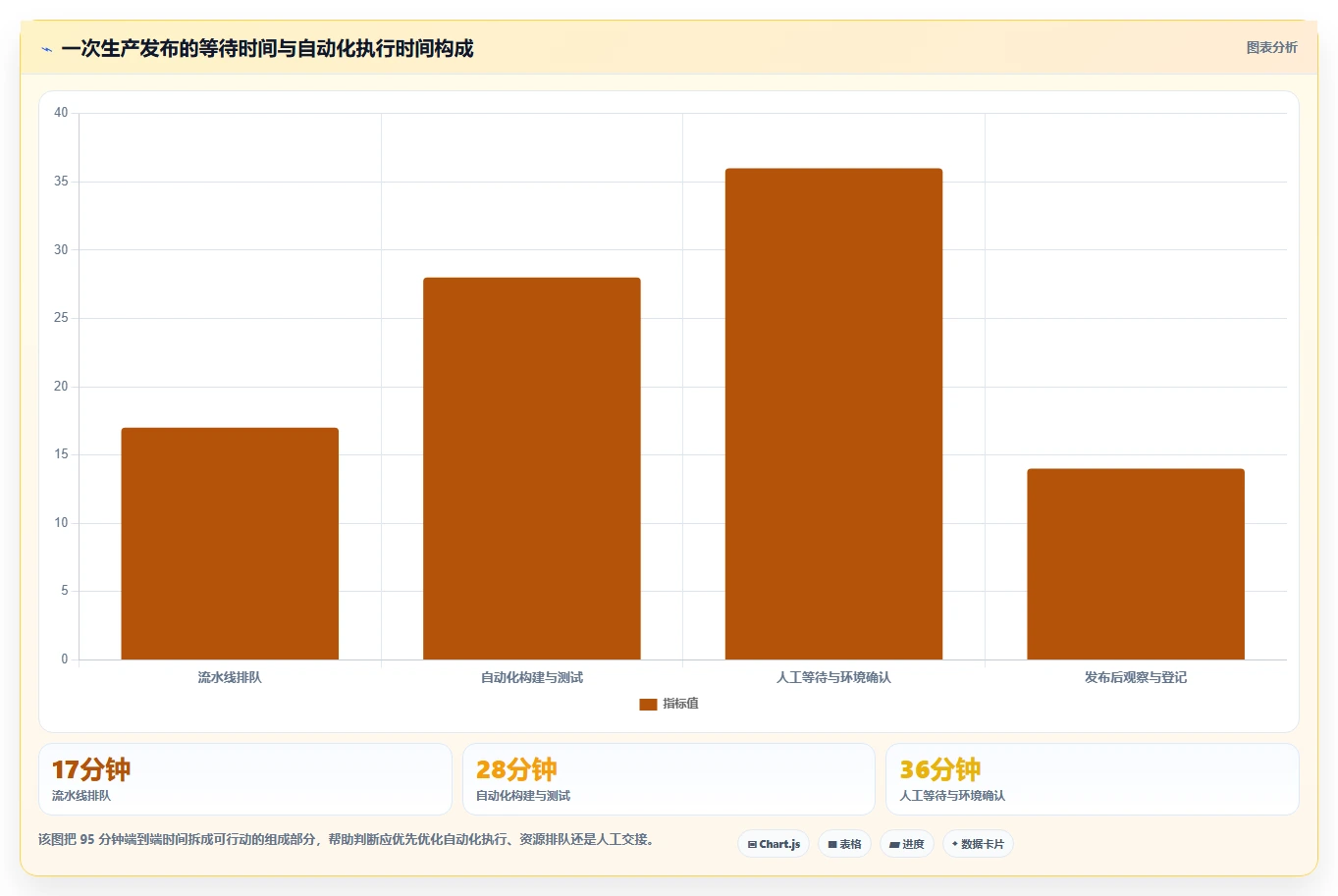This screenshot has width=1338, height=896.
Task: Toggle the 指标值 legend color swatch
Action: point(648,704)
